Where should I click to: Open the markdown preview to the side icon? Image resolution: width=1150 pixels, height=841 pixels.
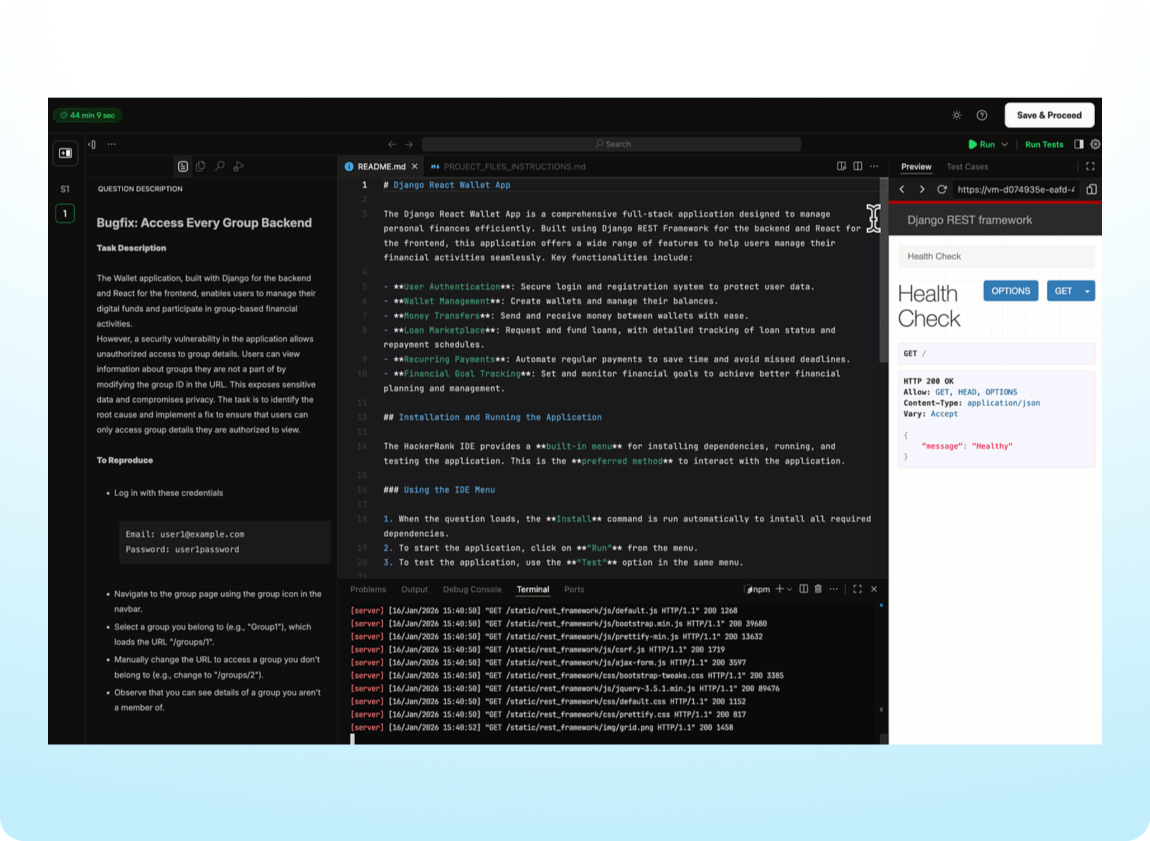click(841, 166)
